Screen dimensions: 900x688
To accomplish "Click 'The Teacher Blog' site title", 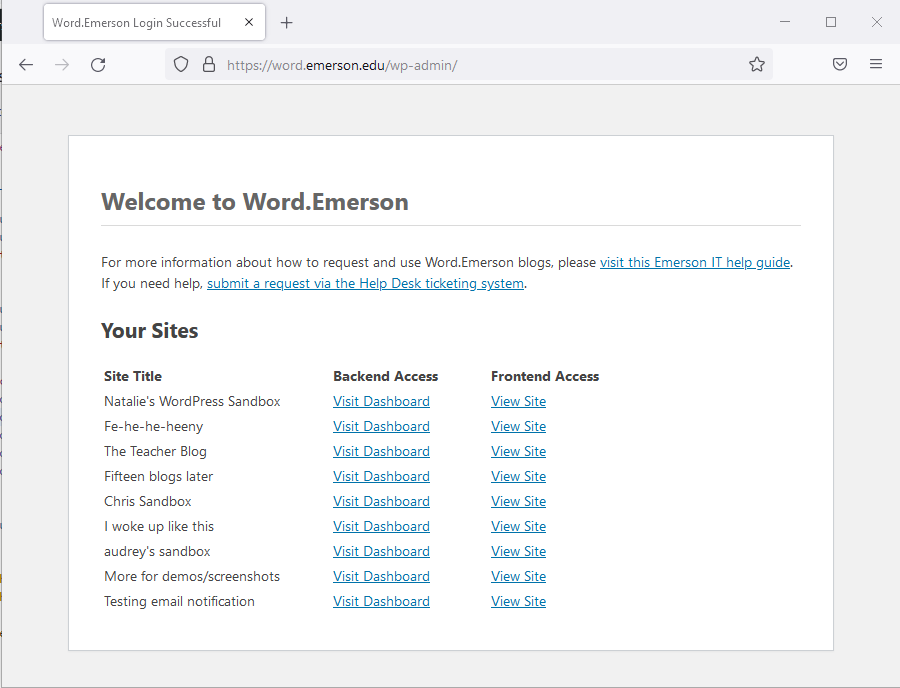I will tap(155, 452).
